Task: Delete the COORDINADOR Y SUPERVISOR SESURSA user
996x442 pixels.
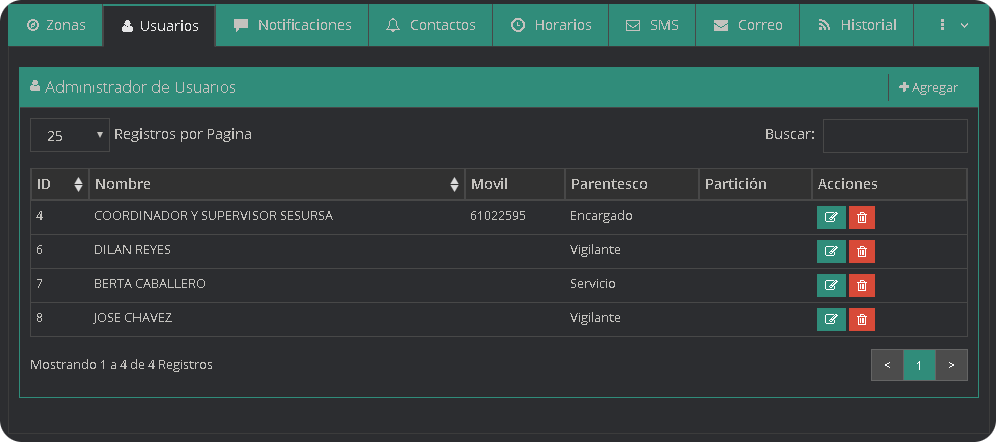Action: pos(862,217)
